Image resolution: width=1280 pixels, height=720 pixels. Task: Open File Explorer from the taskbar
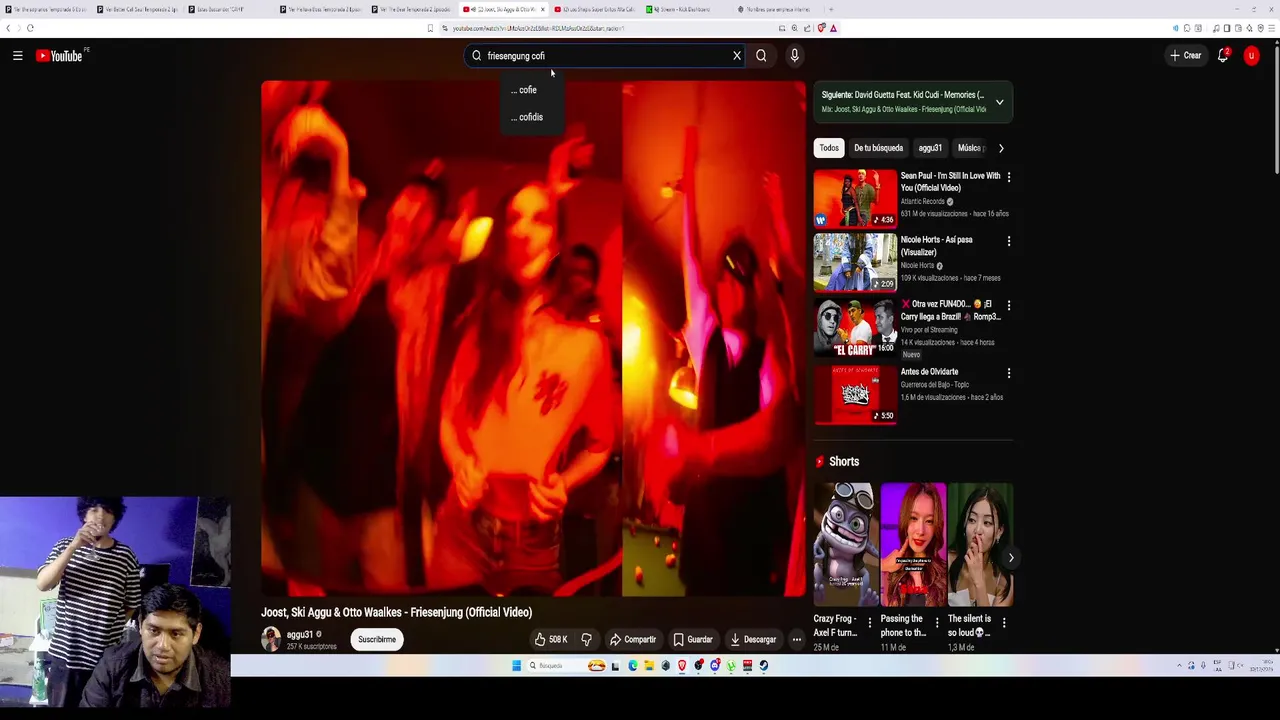(649, 666)
